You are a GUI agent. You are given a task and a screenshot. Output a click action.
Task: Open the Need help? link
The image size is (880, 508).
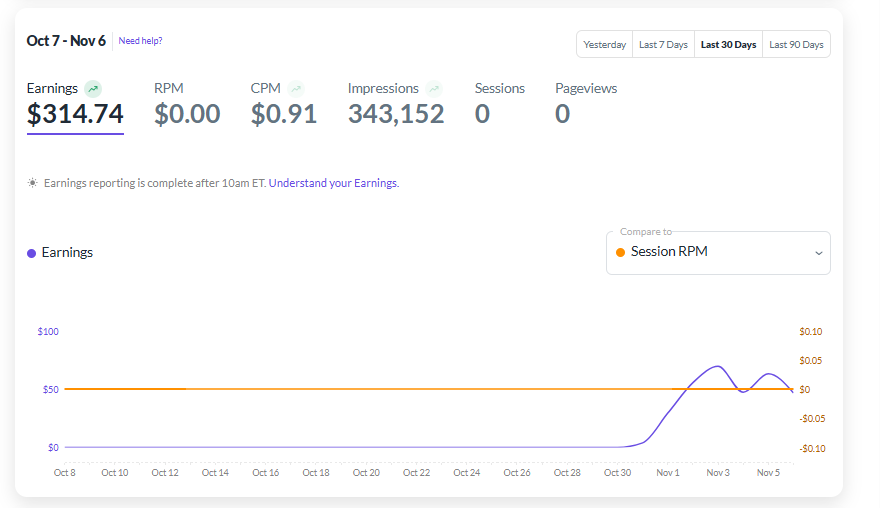point(140,41)
